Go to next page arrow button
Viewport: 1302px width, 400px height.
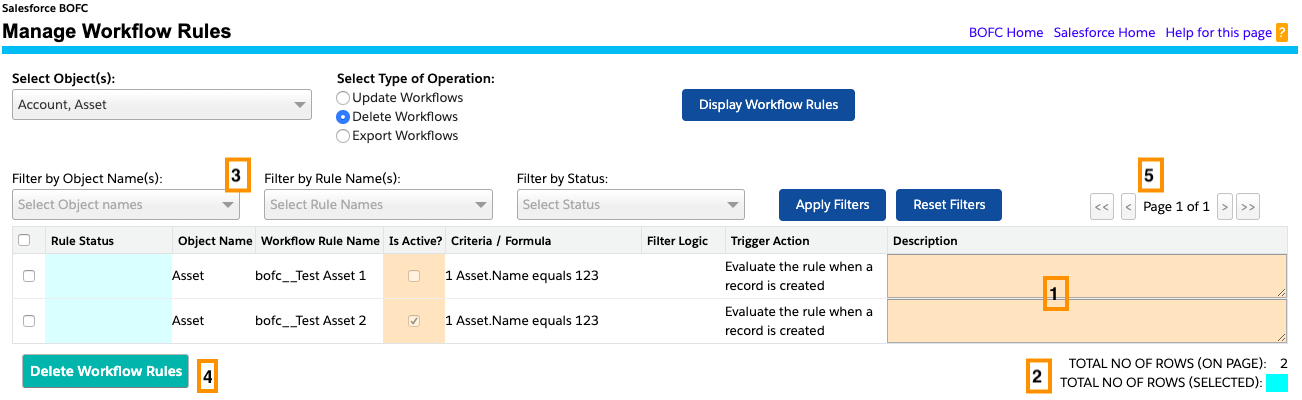point(1224,207)
